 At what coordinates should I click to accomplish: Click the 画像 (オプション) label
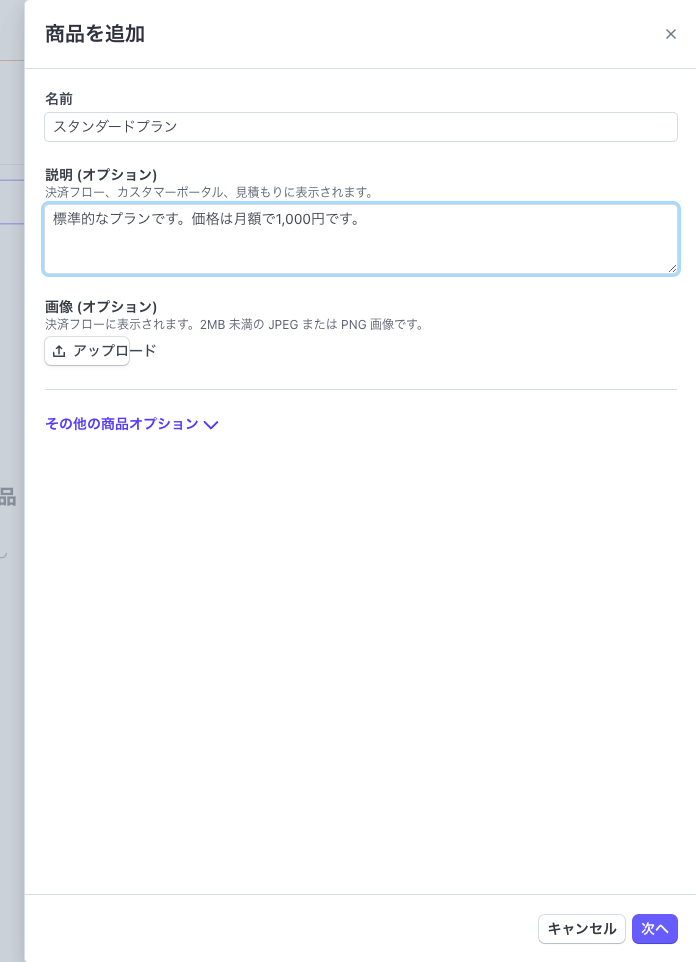point(101,307)
